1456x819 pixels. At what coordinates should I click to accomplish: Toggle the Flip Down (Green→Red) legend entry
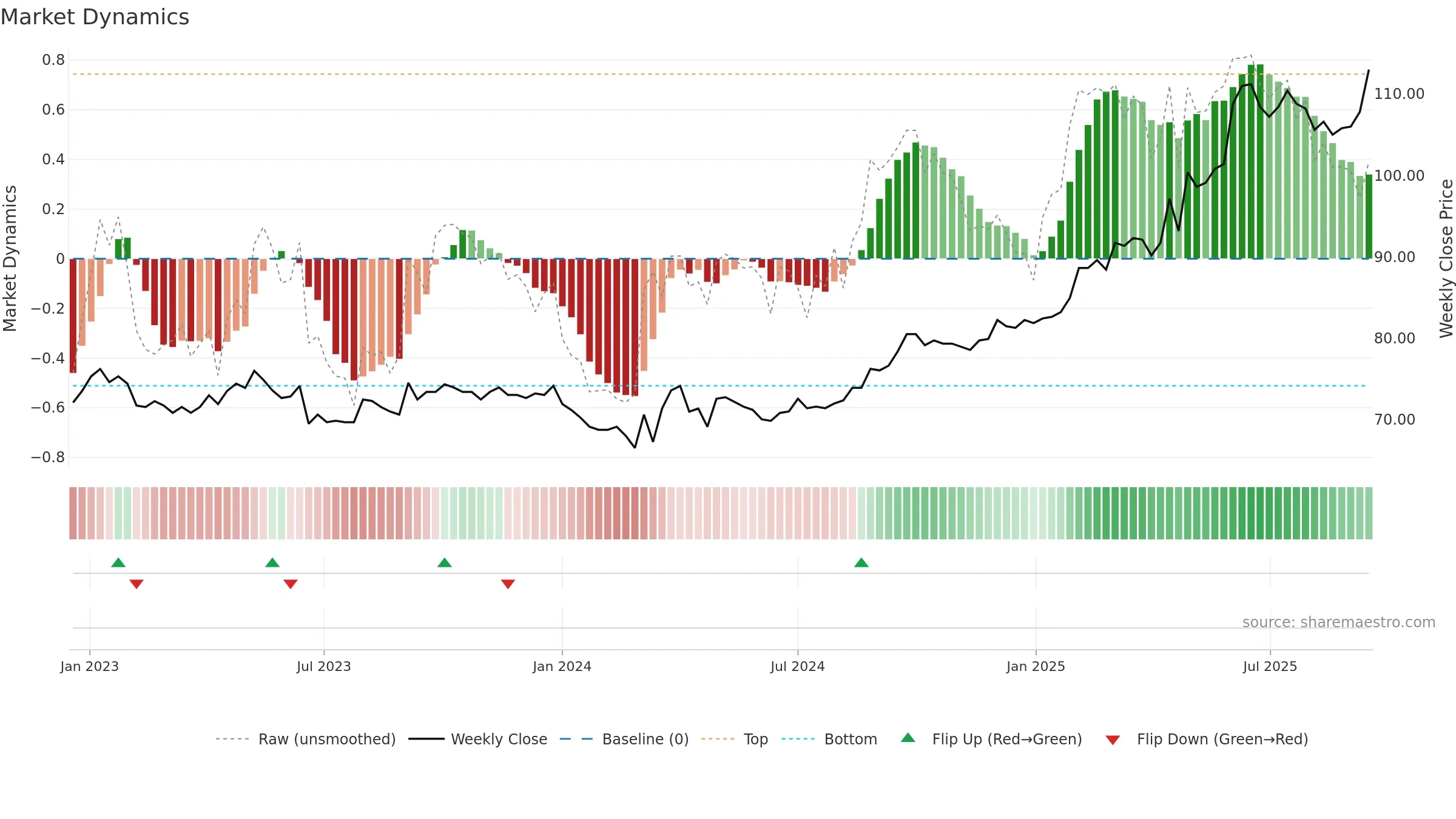click(1207, 739)
